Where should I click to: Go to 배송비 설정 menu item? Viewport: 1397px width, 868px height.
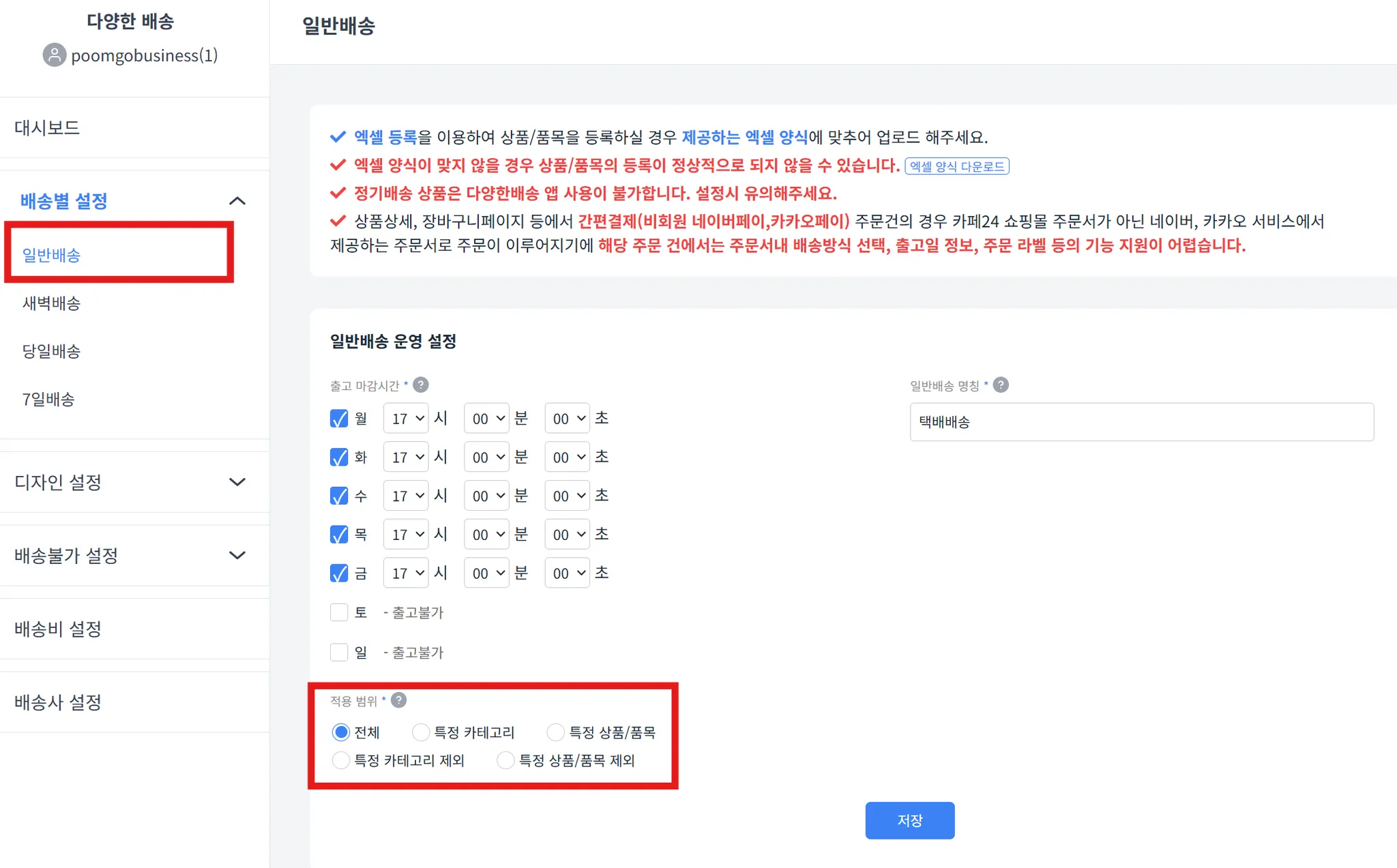pos(58,629)
